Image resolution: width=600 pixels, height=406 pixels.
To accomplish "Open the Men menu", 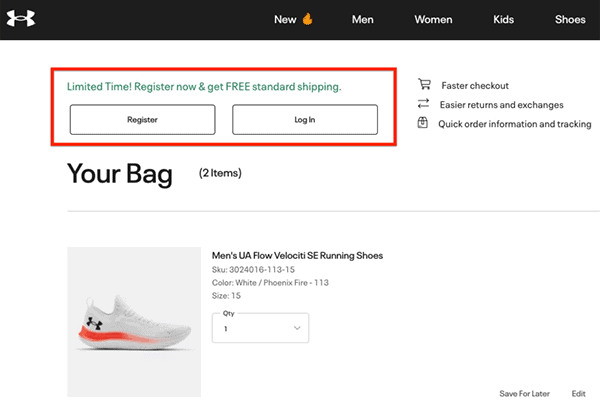I will pyautogui.click(x=363, y=20).
